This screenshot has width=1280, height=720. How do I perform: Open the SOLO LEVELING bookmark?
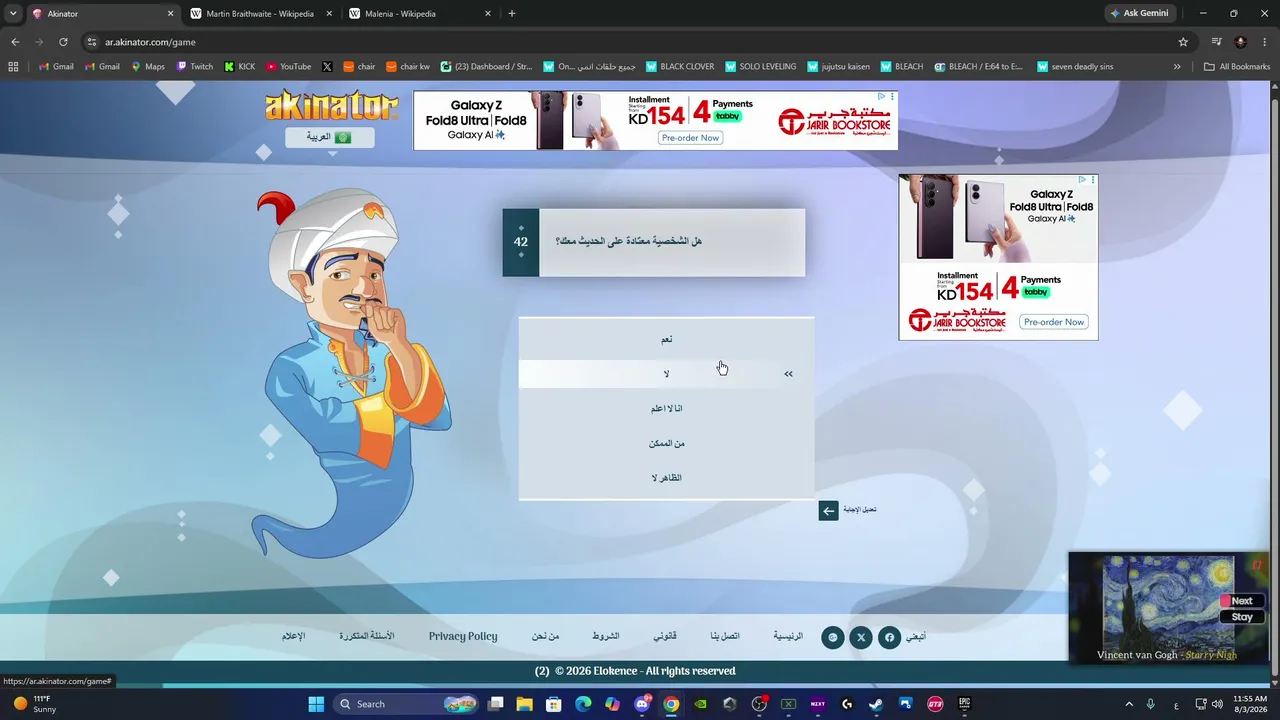(760, 67)
